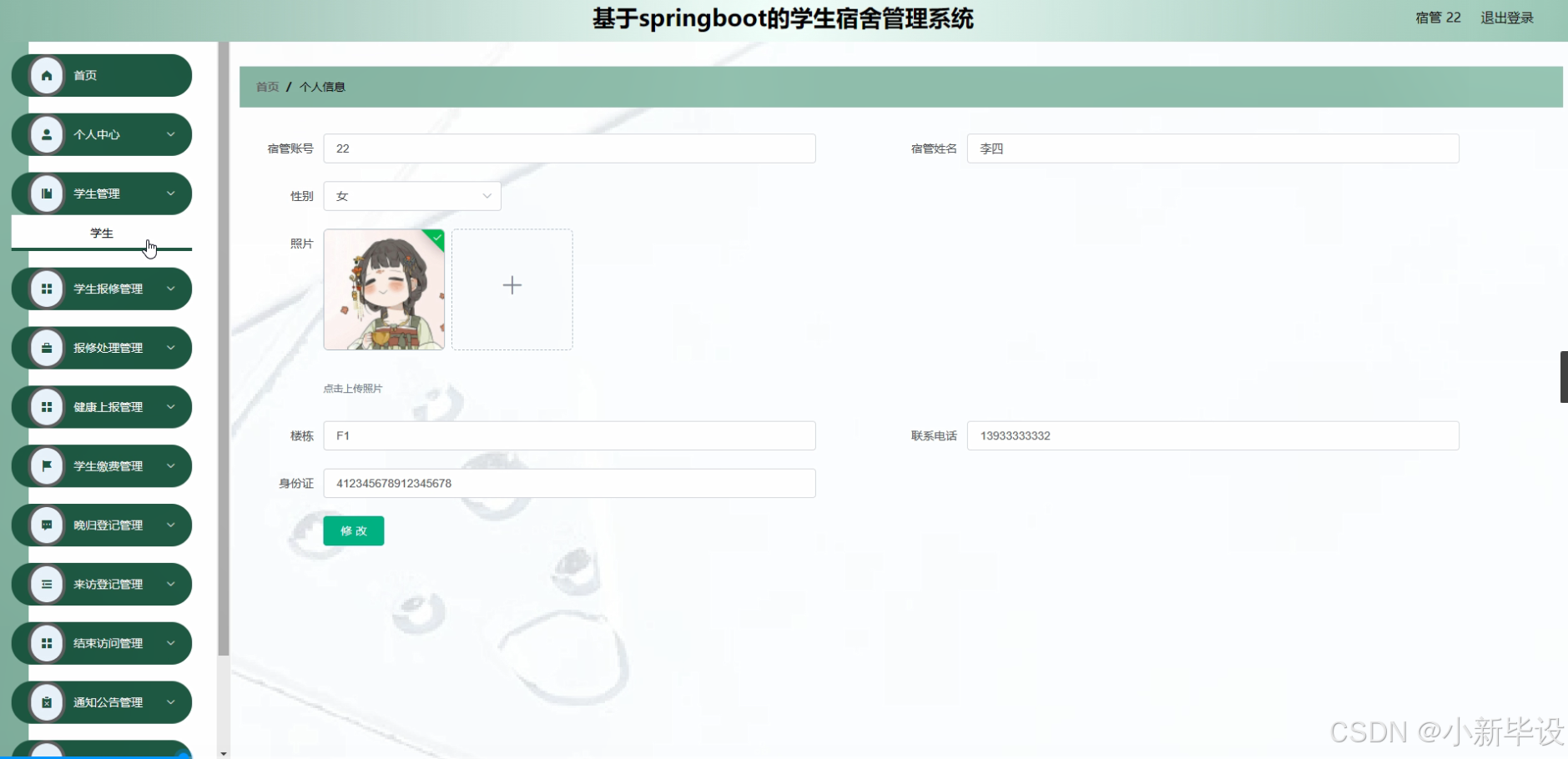Click the 学生管理 sidebar icon
This screenshot has height=759, width=1568.
click(x=47, y=193)
